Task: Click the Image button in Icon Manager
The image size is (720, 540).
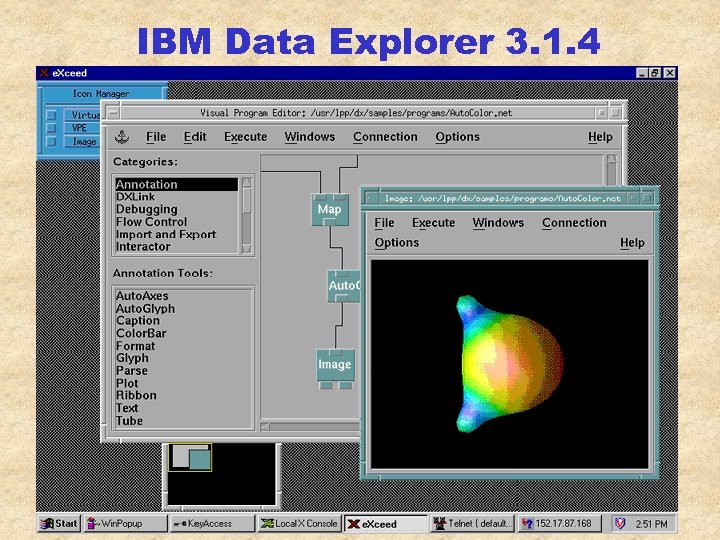Action: 82,141
